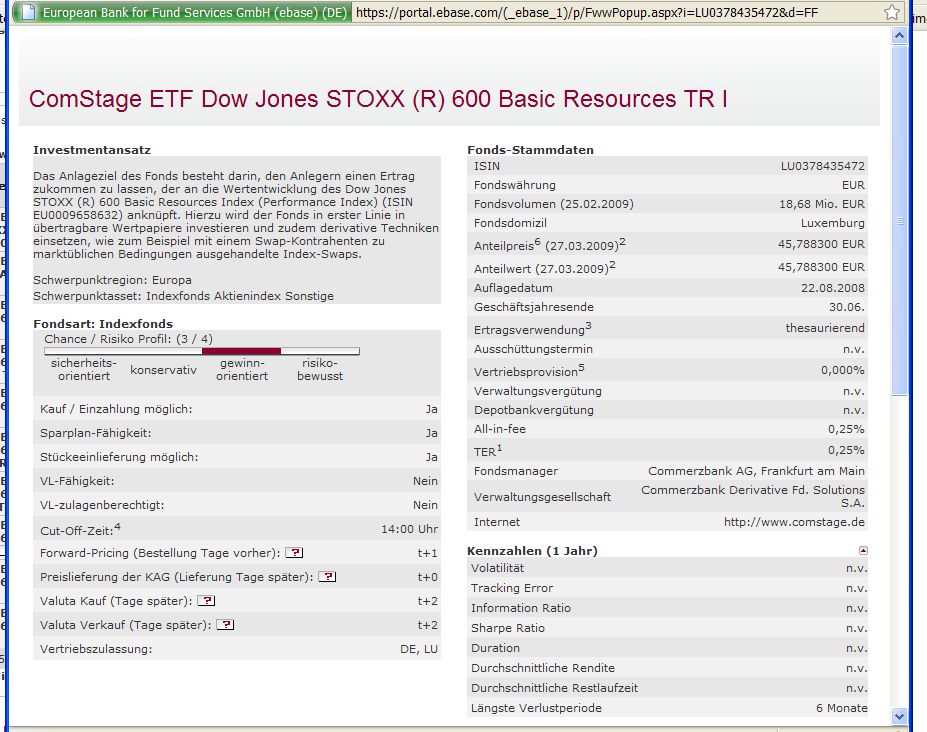Screen dimensions: 927x732
Task: Click the Investmentansatz heading
Action: 92,150
